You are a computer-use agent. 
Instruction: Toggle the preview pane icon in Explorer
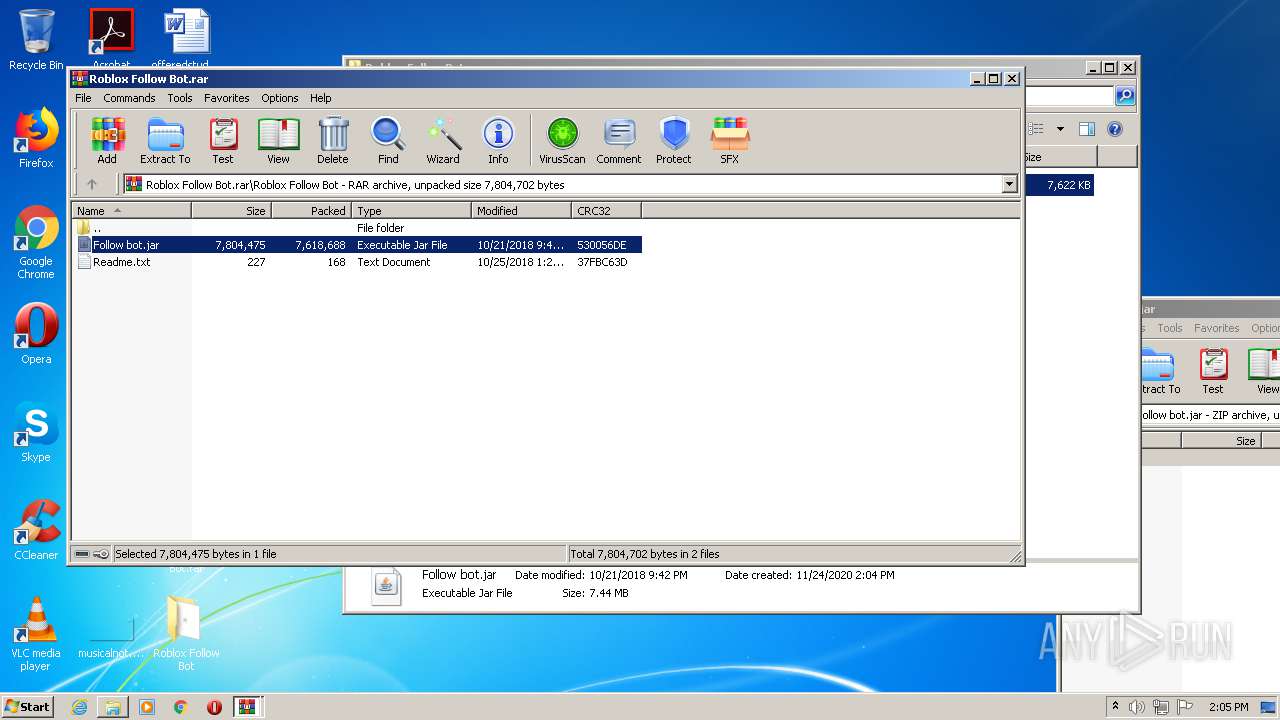tap(1087, 129)
